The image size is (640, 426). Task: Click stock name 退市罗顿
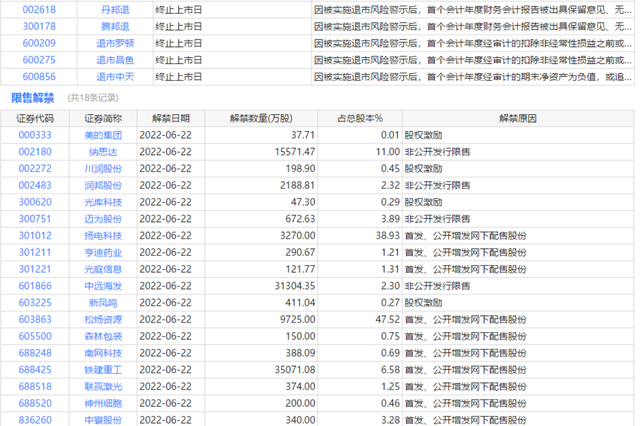[x=115, y=43]
